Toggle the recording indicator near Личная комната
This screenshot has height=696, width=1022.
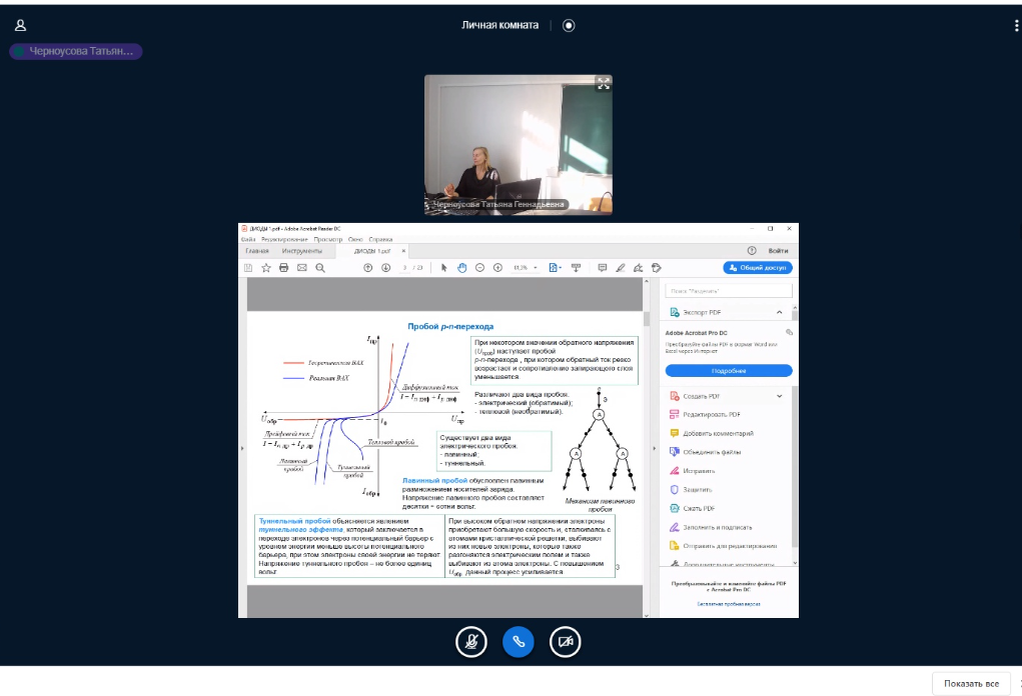tap(569, 25)
